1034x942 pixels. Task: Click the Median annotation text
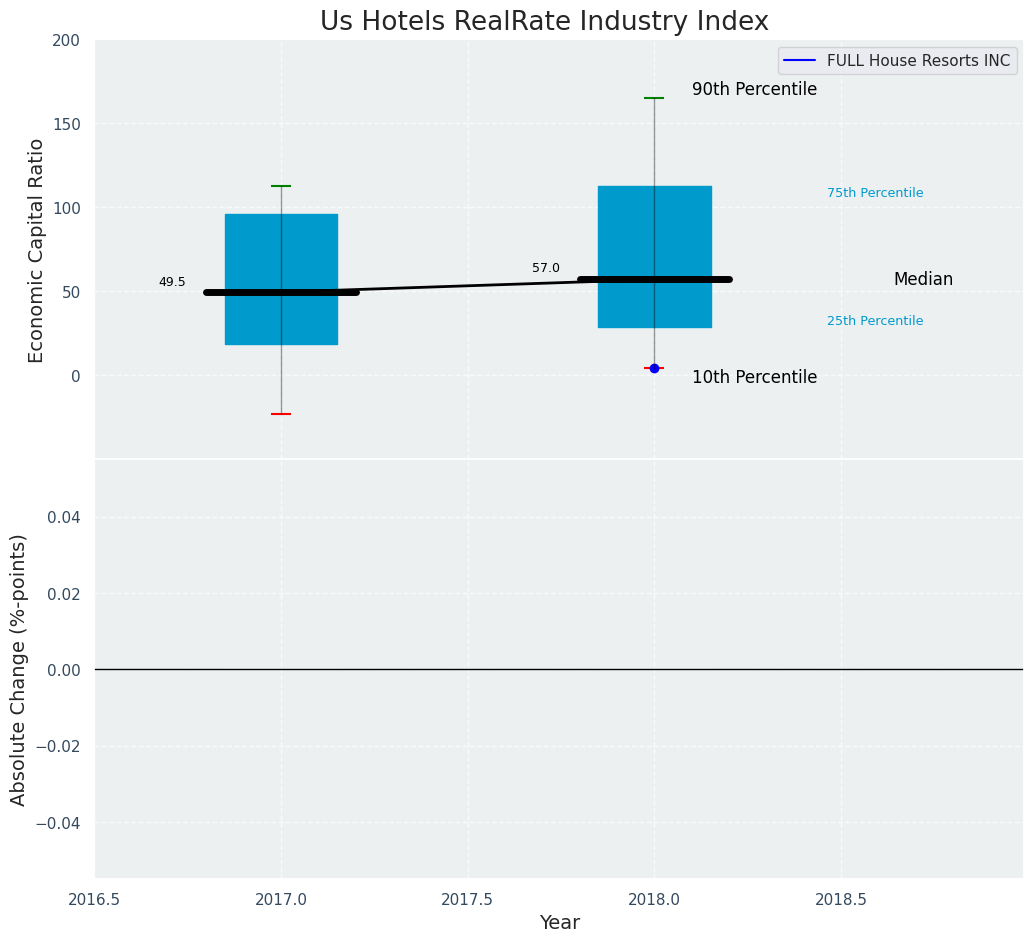pyautogui.click(x=923, y=279)
